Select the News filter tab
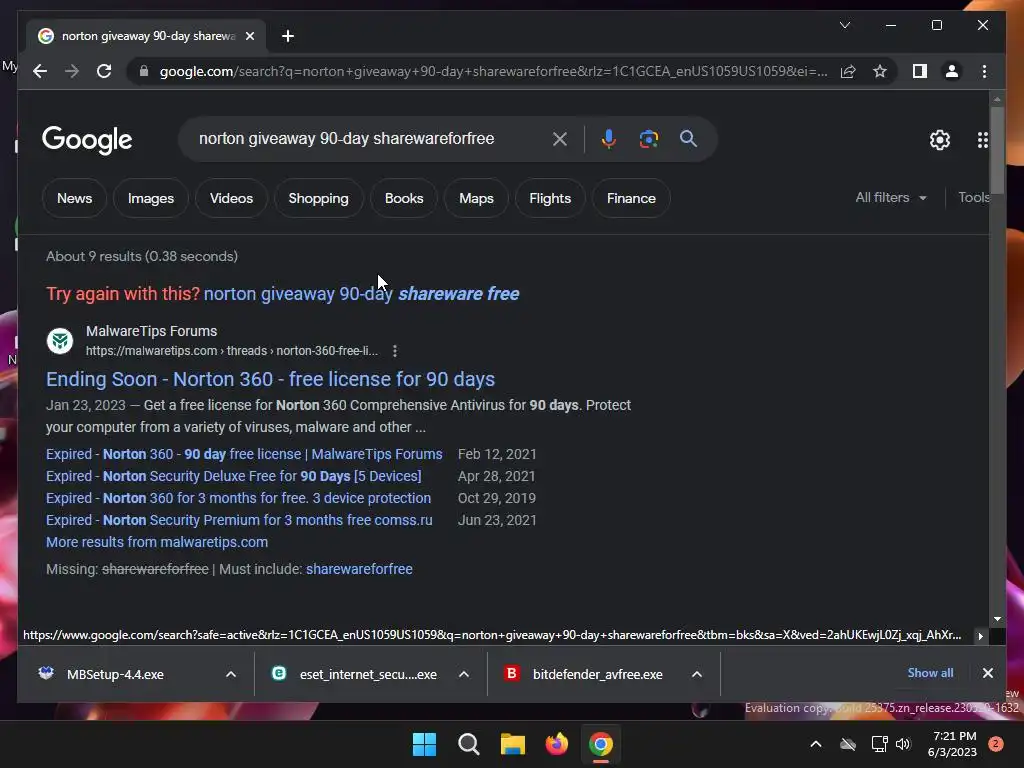 [x=74, y=198]
